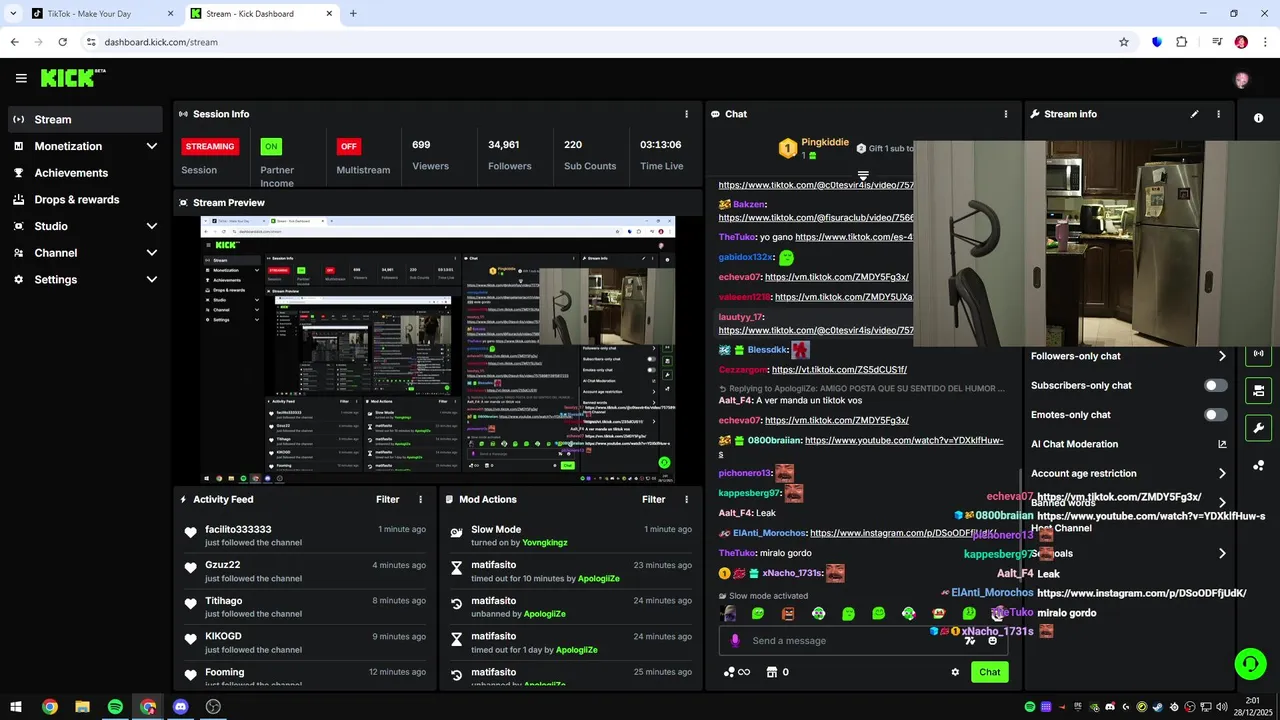Open AI Chat Moderation external link icon

[x=1222, y=444]
